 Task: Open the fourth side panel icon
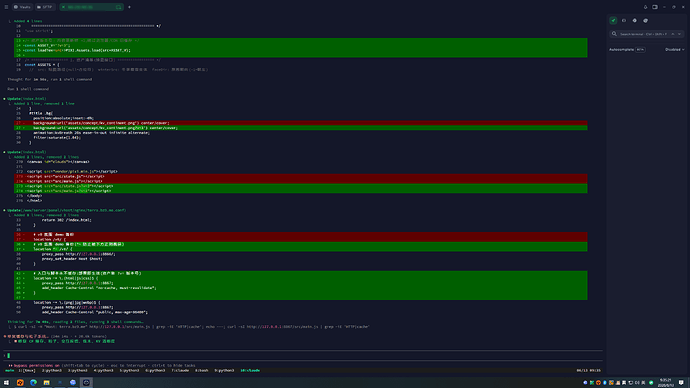(x=646, y=20)
